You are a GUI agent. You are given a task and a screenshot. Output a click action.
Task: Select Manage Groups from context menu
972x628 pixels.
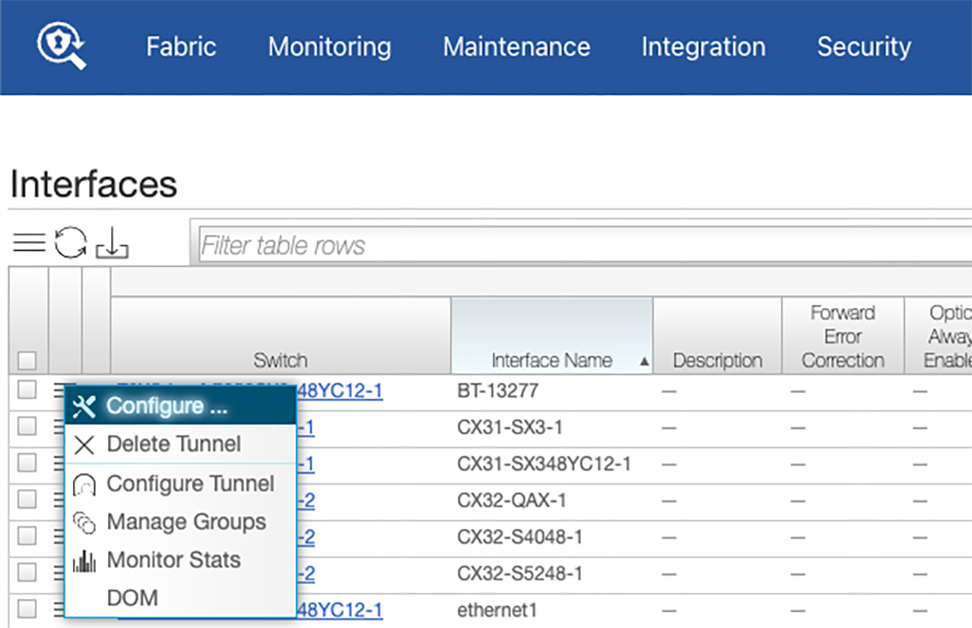(186, 521)
